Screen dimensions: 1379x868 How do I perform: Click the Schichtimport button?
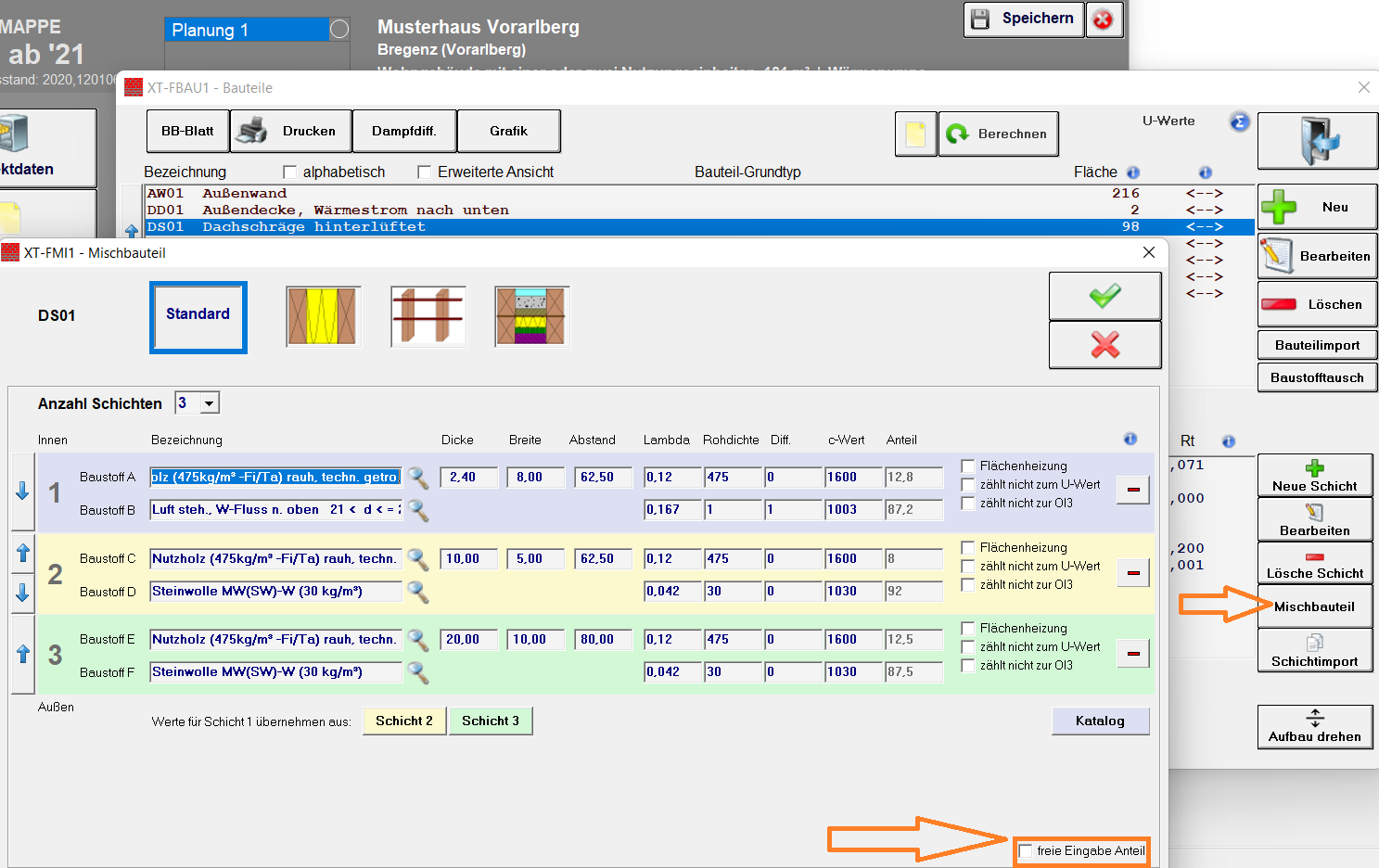click(1315, 650)
